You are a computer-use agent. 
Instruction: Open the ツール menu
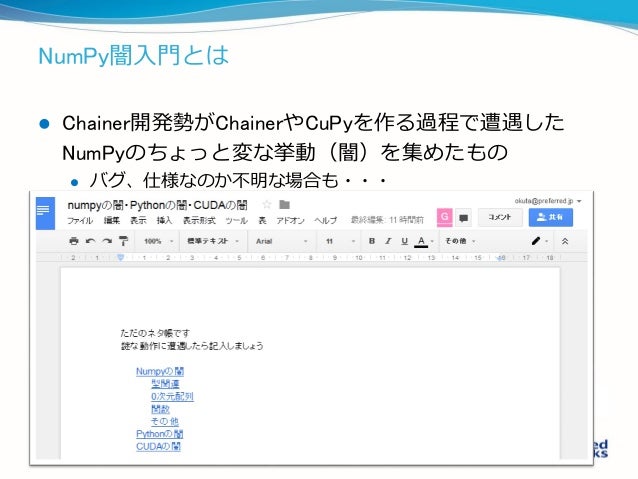point(236,220)
